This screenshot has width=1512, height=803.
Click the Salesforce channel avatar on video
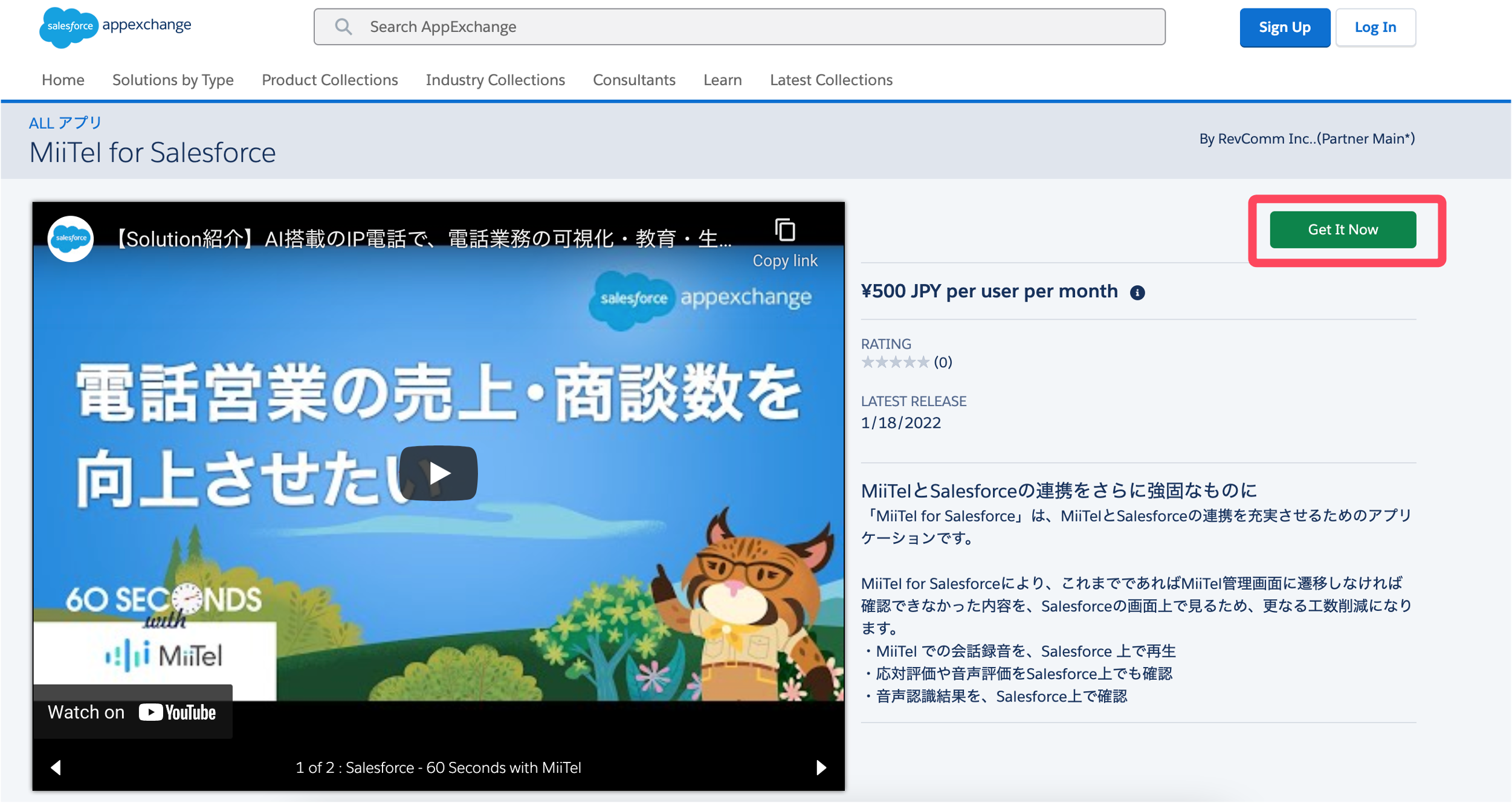pos(71,239)
